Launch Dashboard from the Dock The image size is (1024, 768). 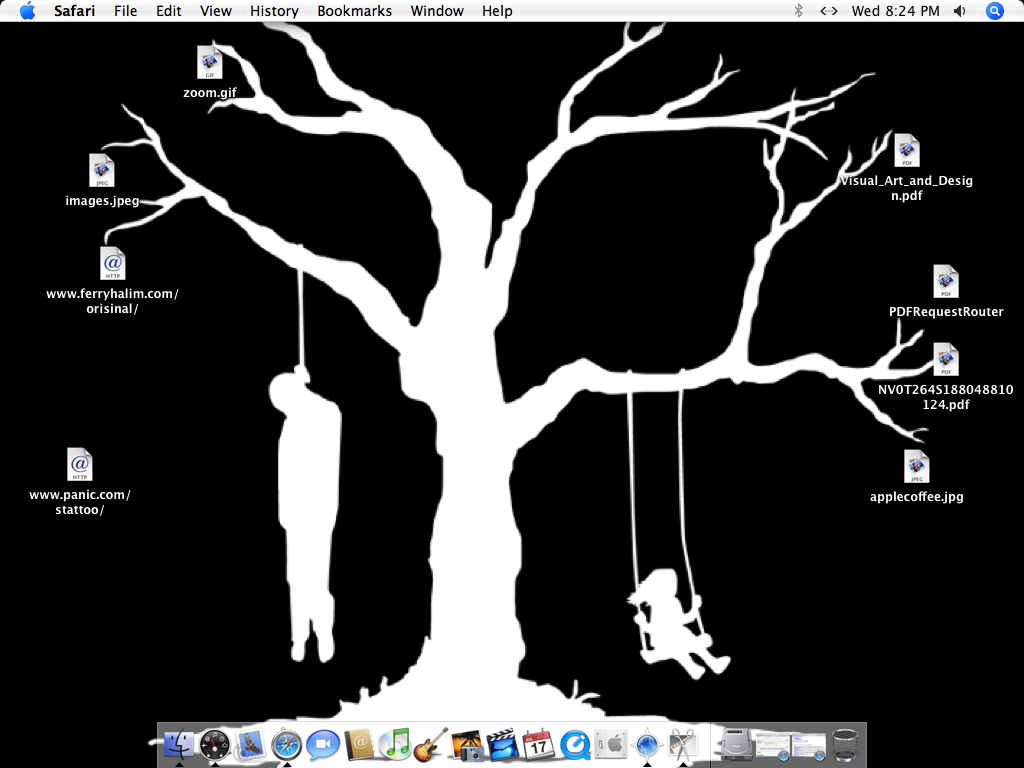pyautogui.click(x=214, y=745)
